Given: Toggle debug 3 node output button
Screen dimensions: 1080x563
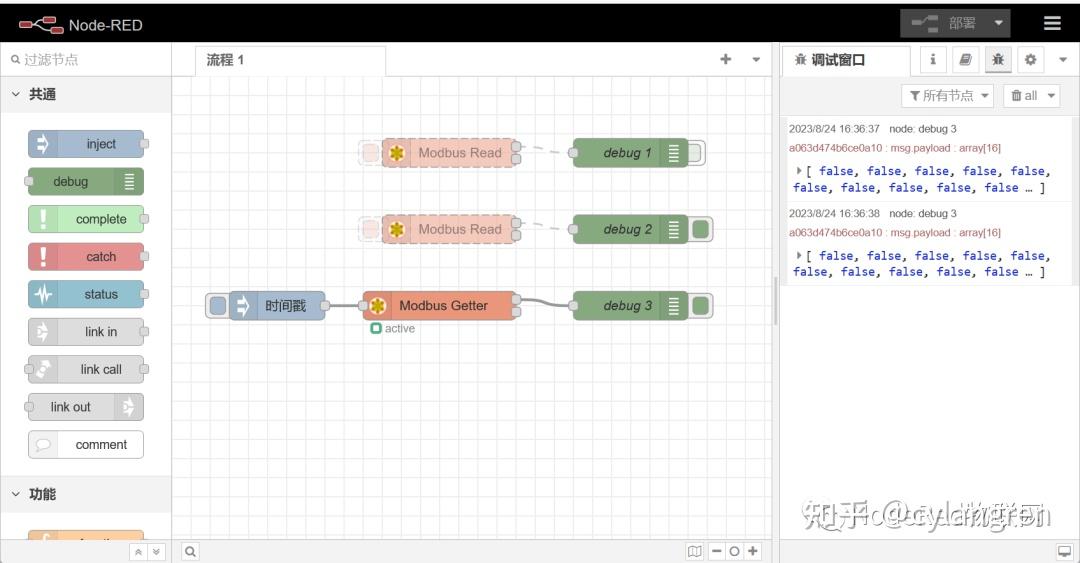Looking at the screenshot, I should click(701, 306).
